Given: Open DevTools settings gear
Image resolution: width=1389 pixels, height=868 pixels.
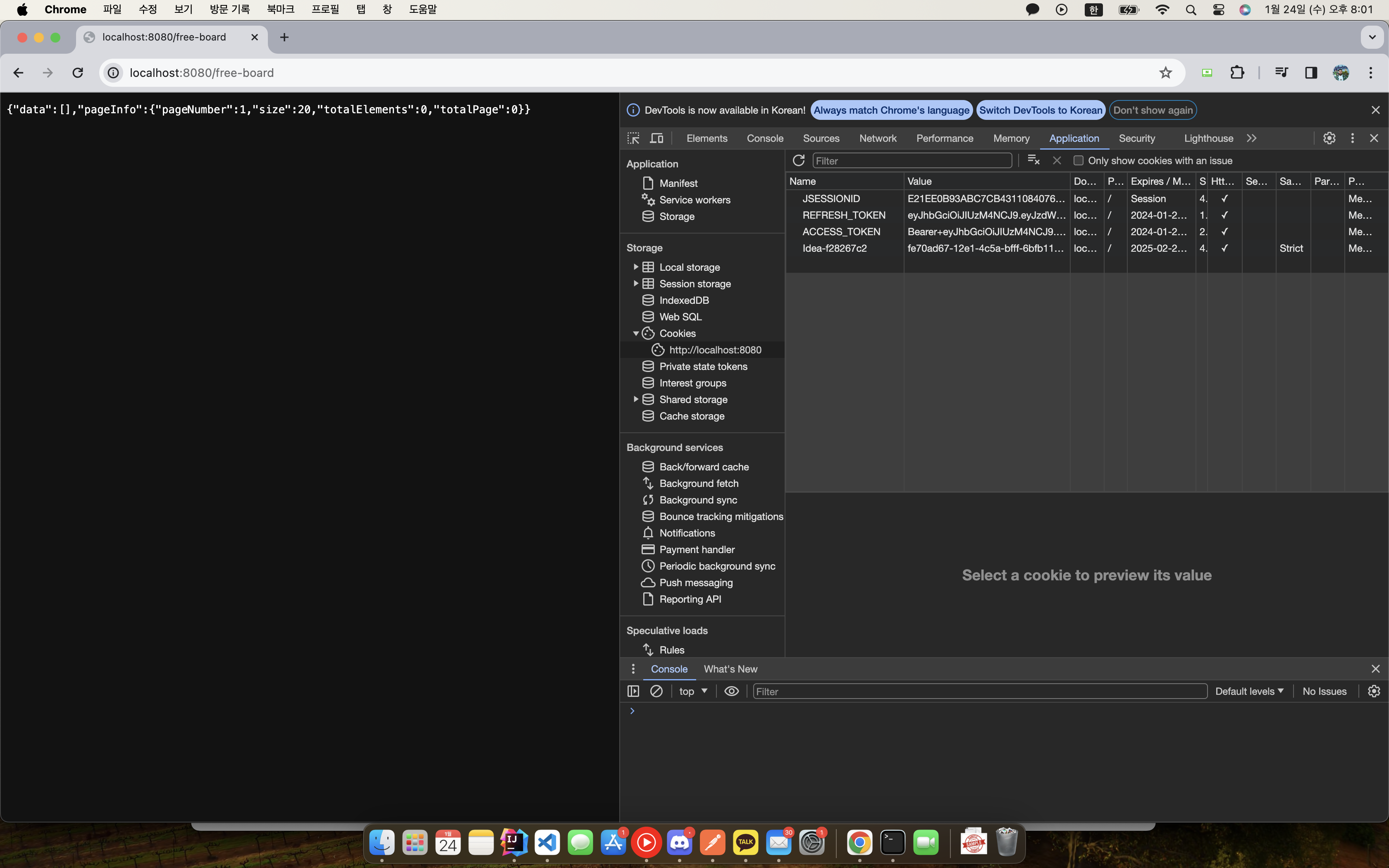Looking at the screenshot, I should (x=1329, y=138).
